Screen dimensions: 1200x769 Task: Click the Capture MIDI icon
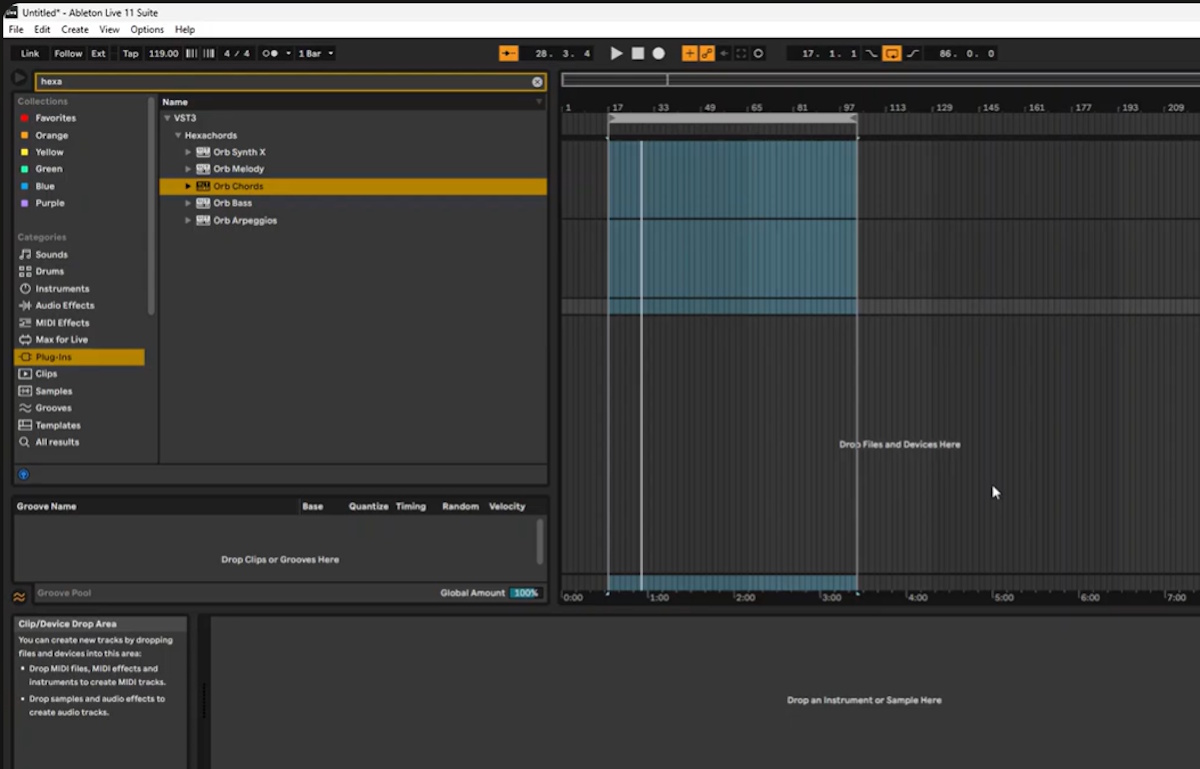pos(741,53)
